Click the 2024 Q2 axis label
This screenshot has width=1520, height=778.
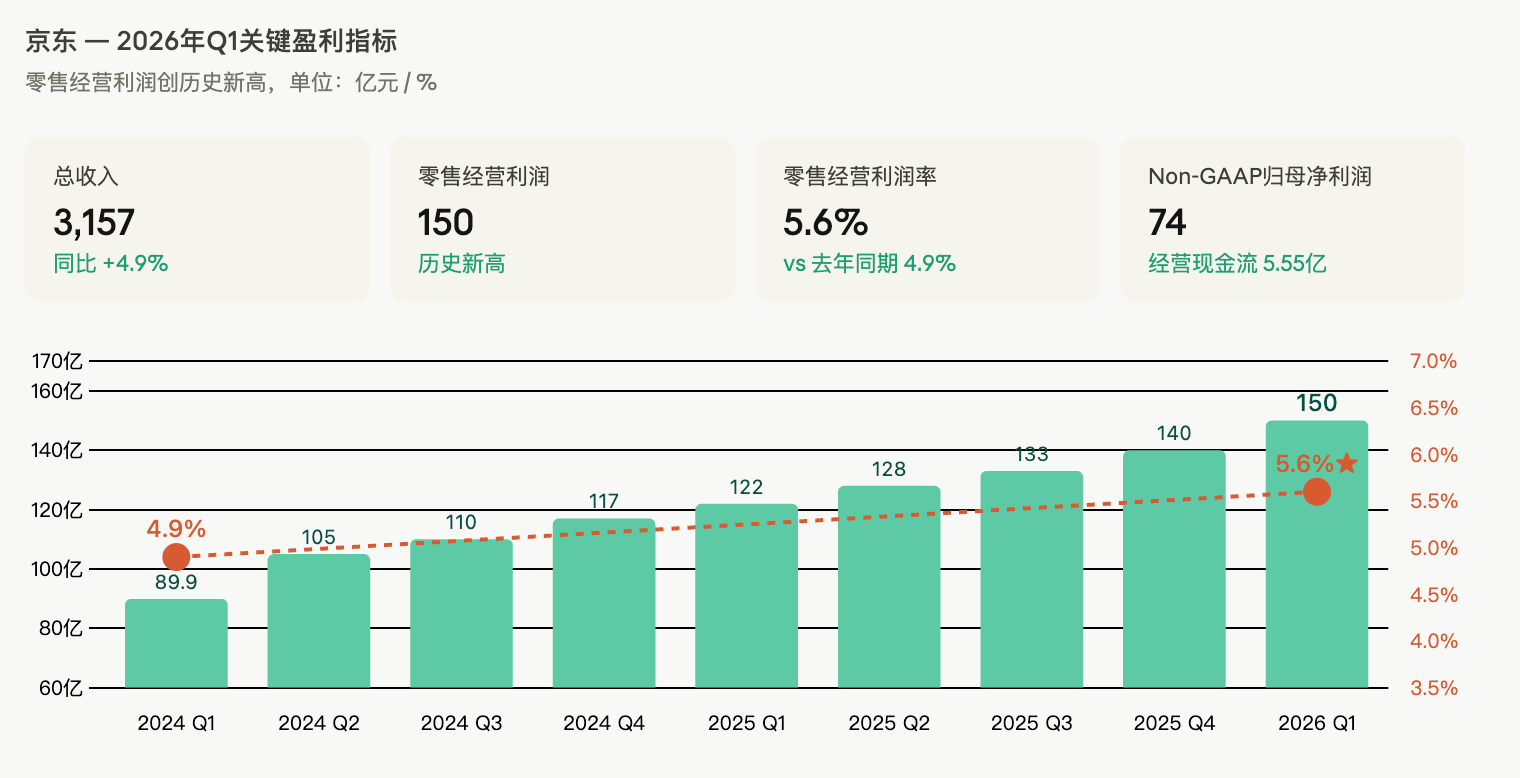[319, 723]
